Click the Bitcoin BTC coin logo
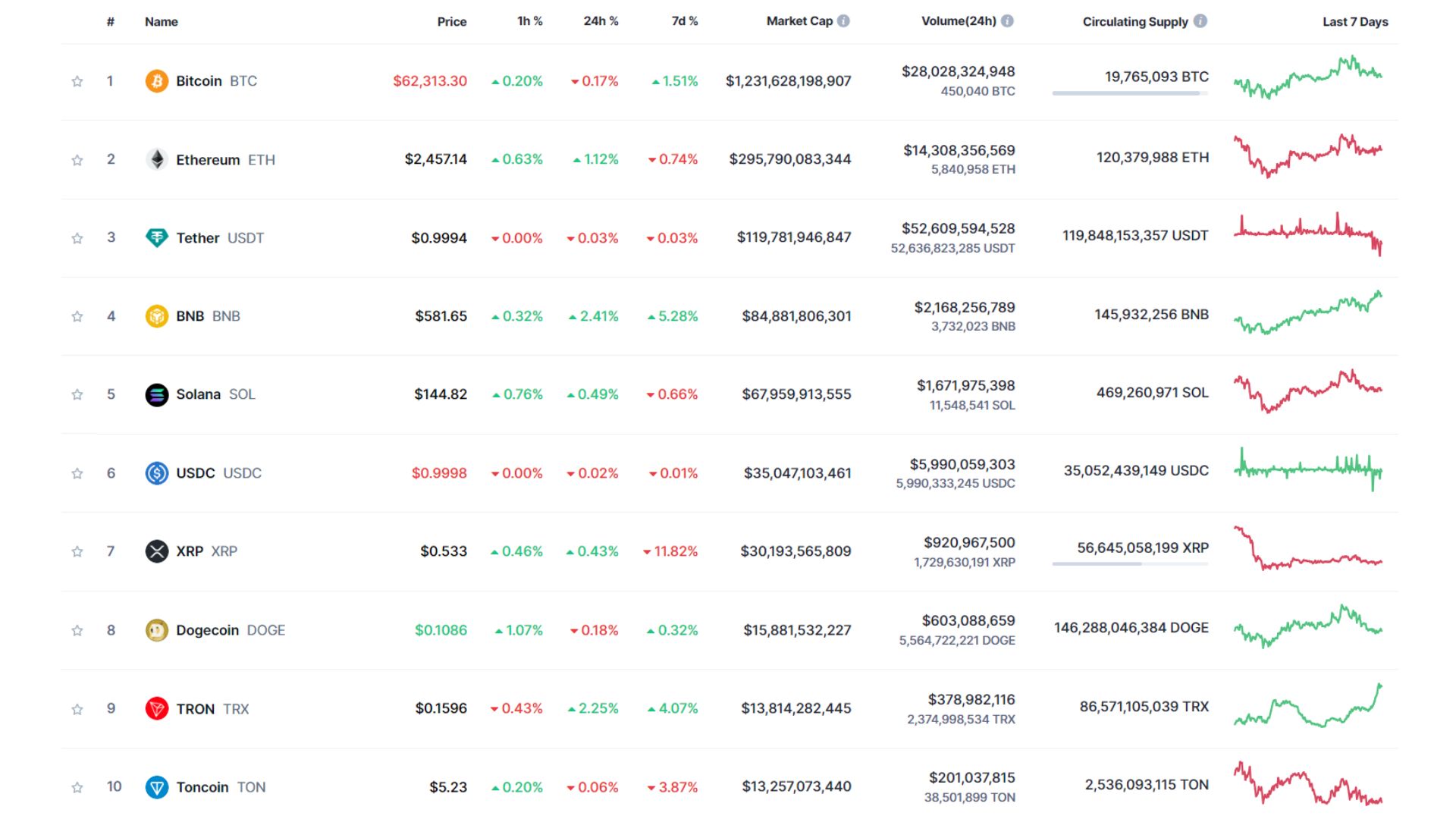1456x819 pixels. coord(156,80)
